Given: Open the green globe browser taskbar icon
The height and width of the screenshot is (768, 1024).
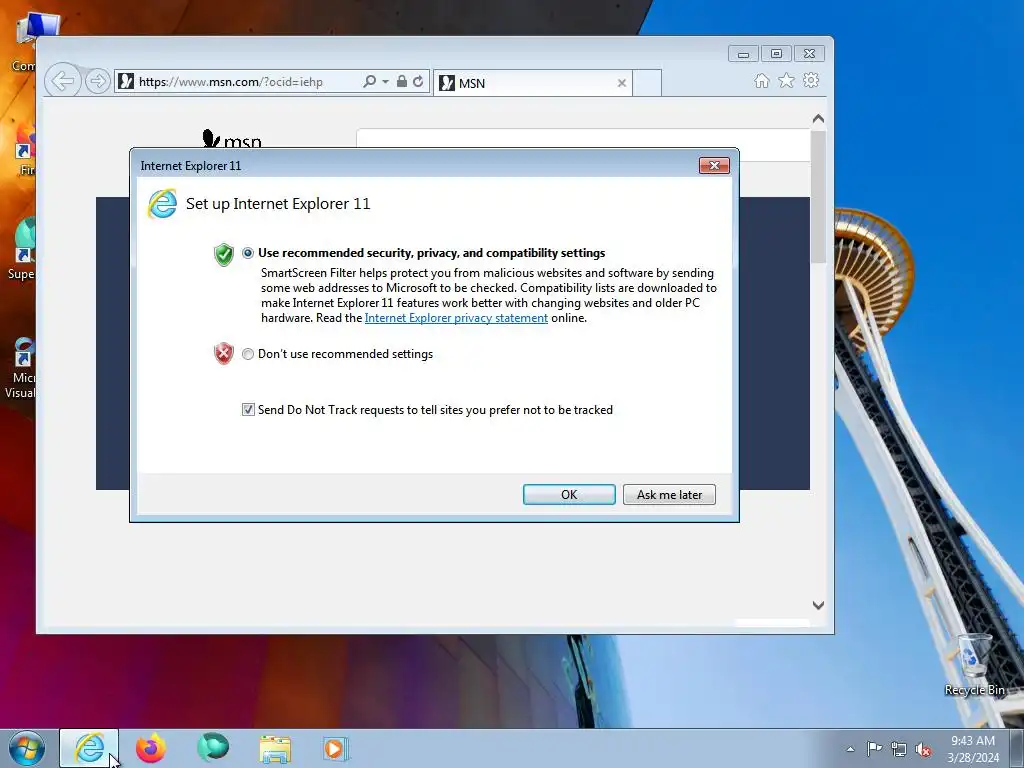Looking at the screenshot, I should 213,747.
